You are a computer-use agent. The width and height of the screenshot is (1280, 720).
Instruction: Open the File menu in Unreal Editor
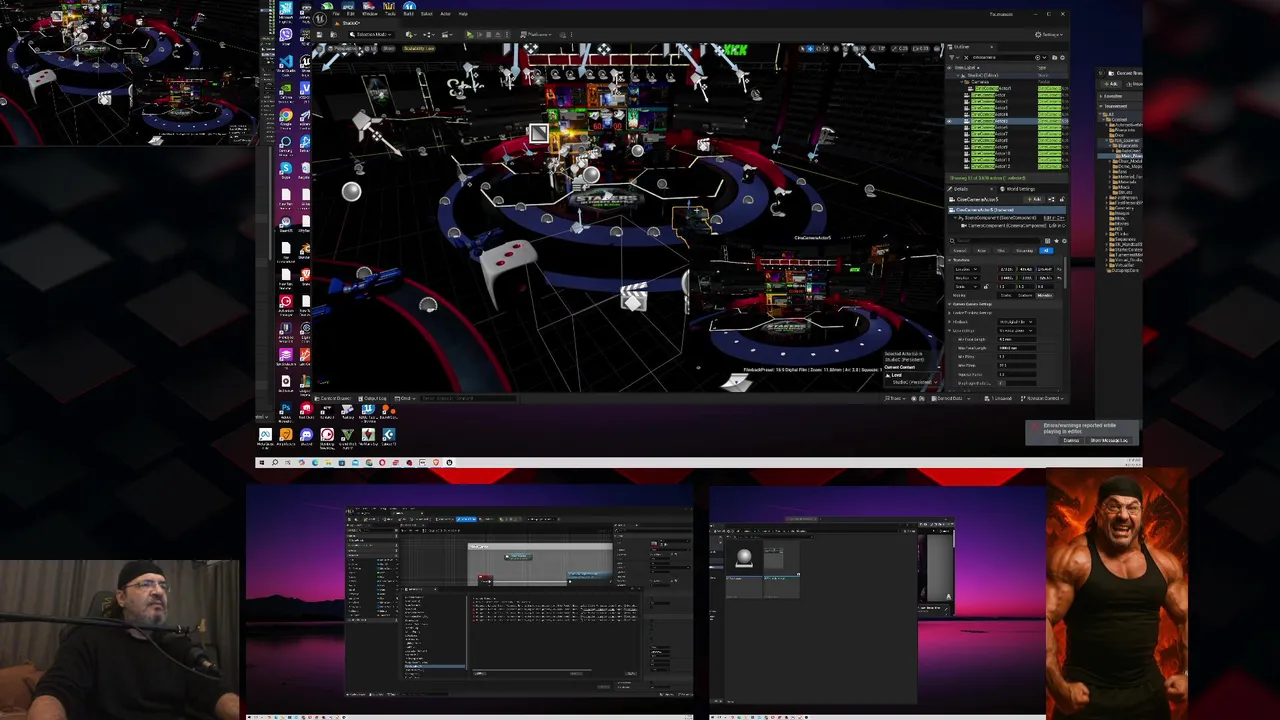336,14
